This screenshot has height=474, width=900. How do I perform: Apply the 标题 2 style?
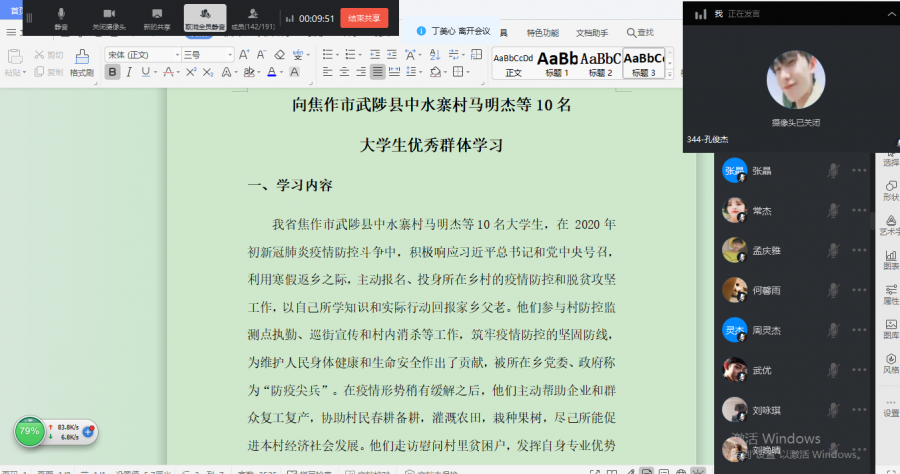click(600, 64)
